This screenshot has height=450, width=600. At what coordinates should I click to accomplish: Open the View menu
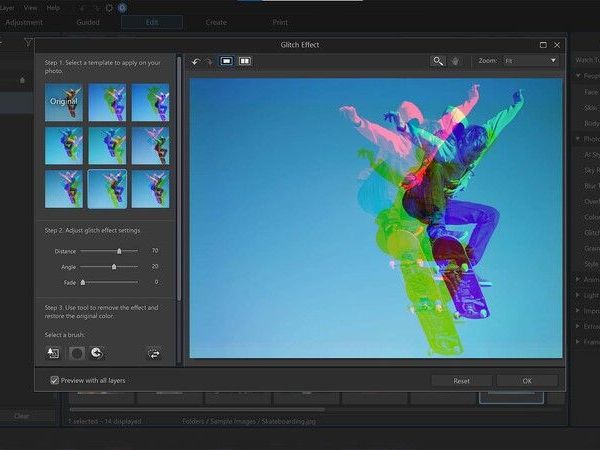[x=30, y=8]
